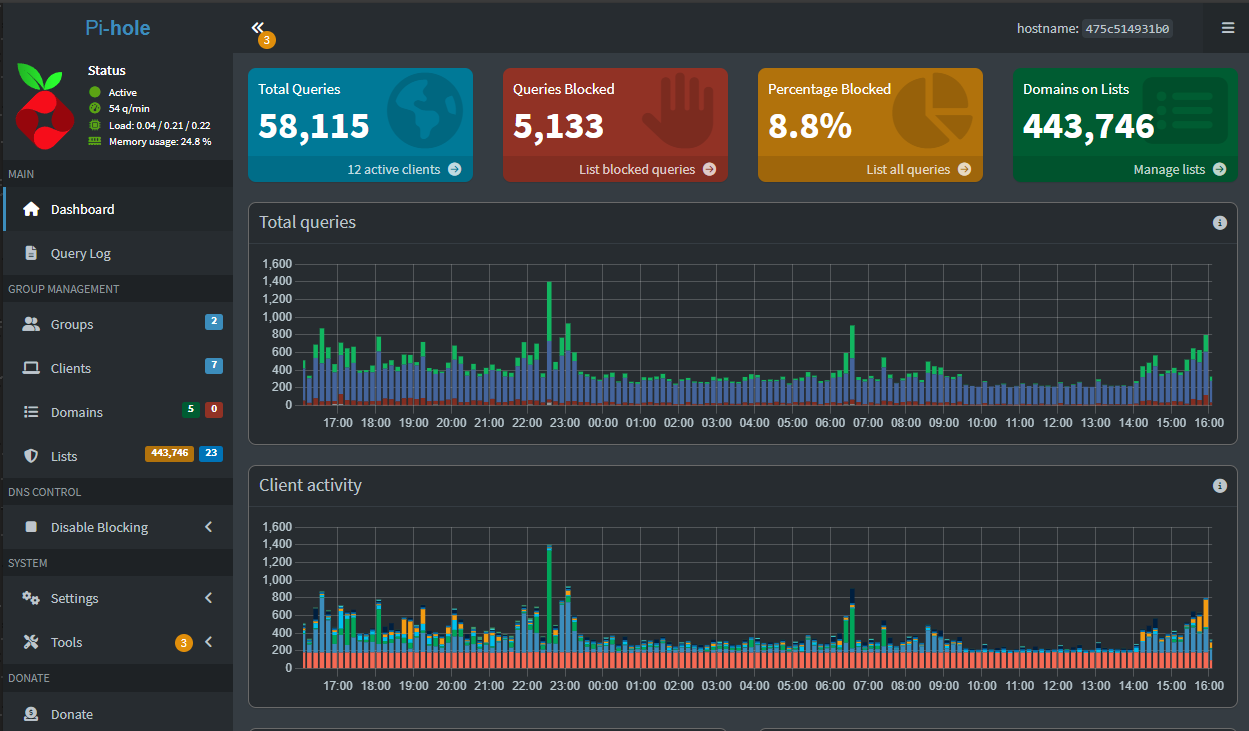Viewport: 1249px width, 731px height.
Task: Open the Dashboard home icon
Action: 30,208
